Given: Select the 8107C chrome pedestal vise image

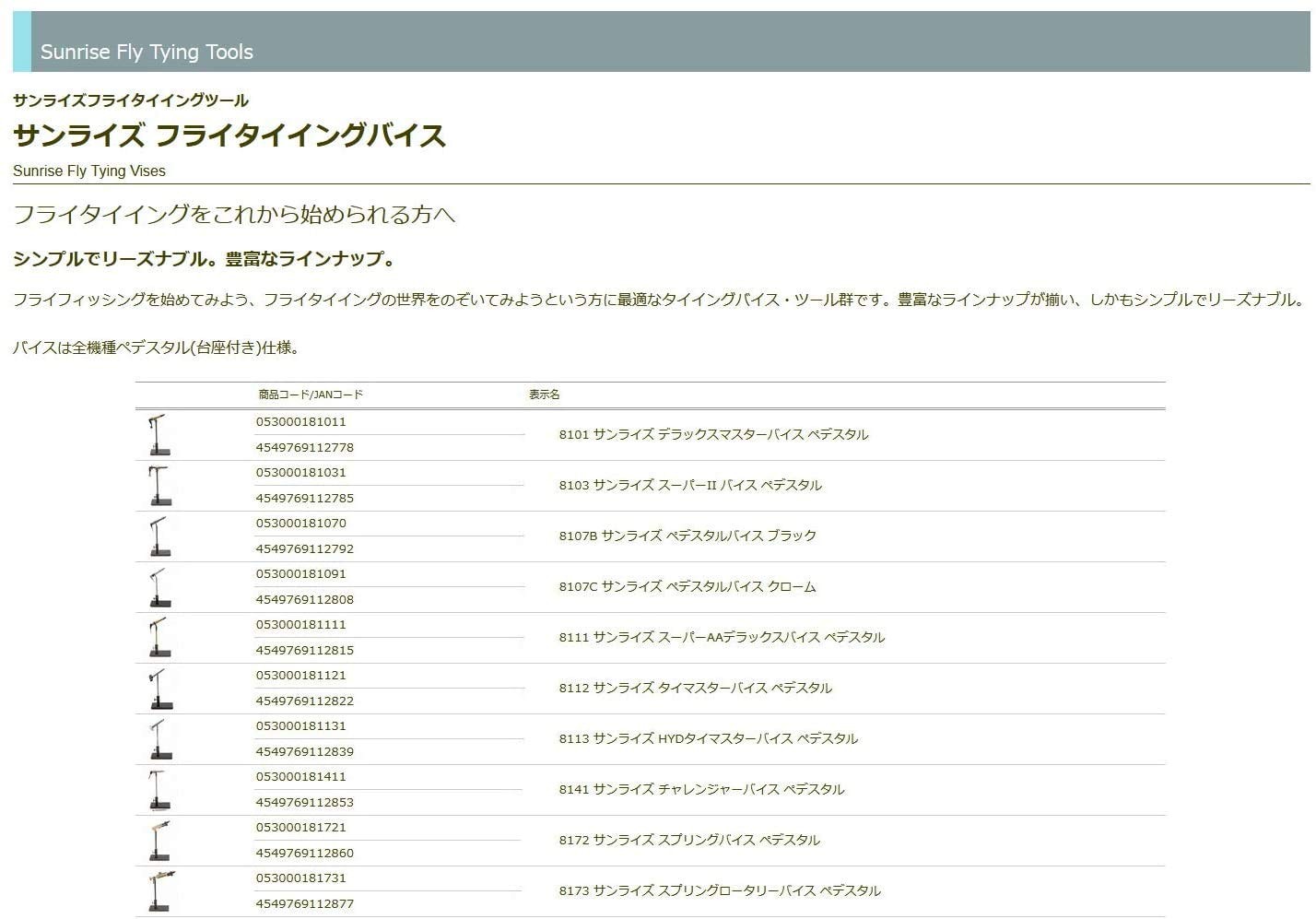Looking at the screenshot, I should [x=159, y=587].
